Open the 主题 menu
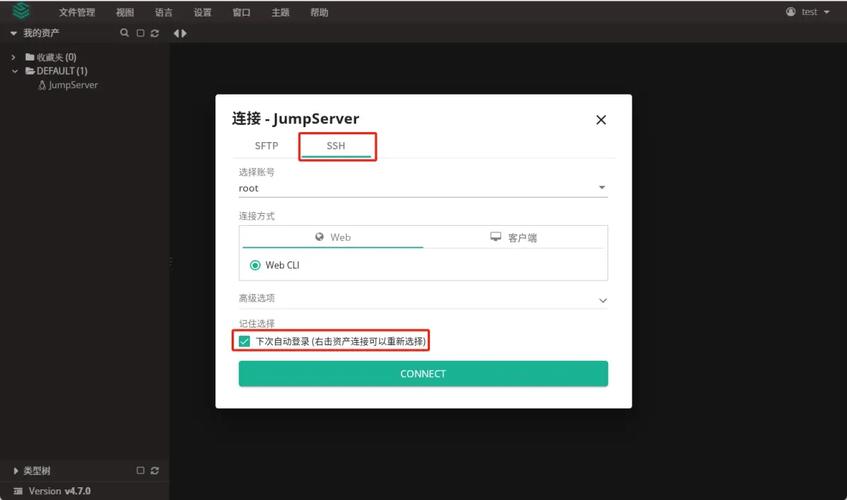Image resolution: width=847 pixels, height=500 pixels. pyautogui.click(x=280, y=12)
